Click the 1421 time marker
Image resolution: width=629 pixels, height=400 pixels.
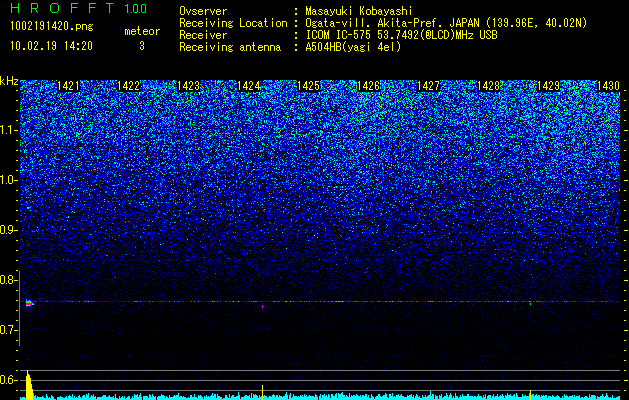pyautogui.click(x=68, y=86)
